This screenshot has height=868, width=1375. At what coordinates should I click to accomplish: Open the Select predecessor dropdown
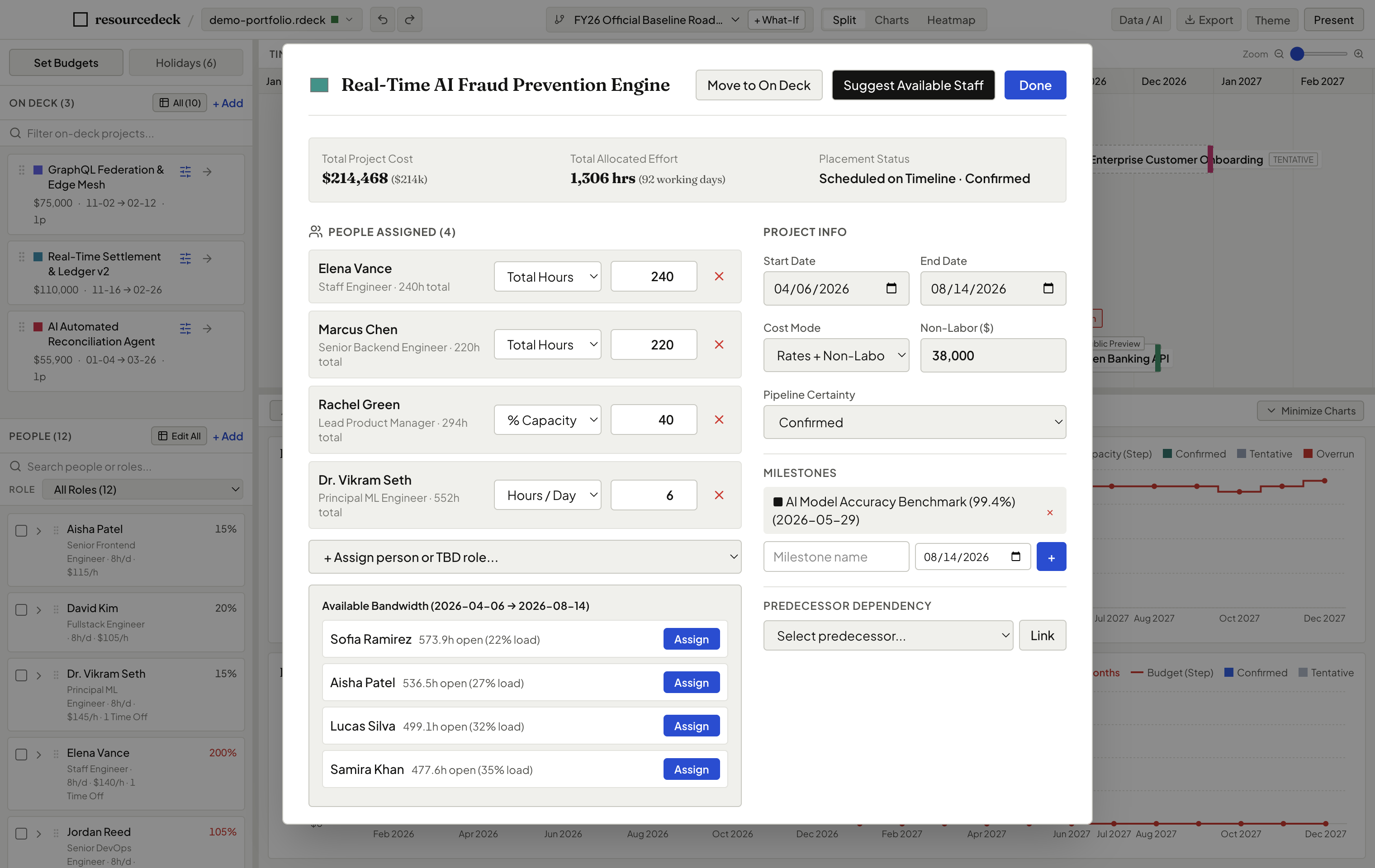coord(888,636)
